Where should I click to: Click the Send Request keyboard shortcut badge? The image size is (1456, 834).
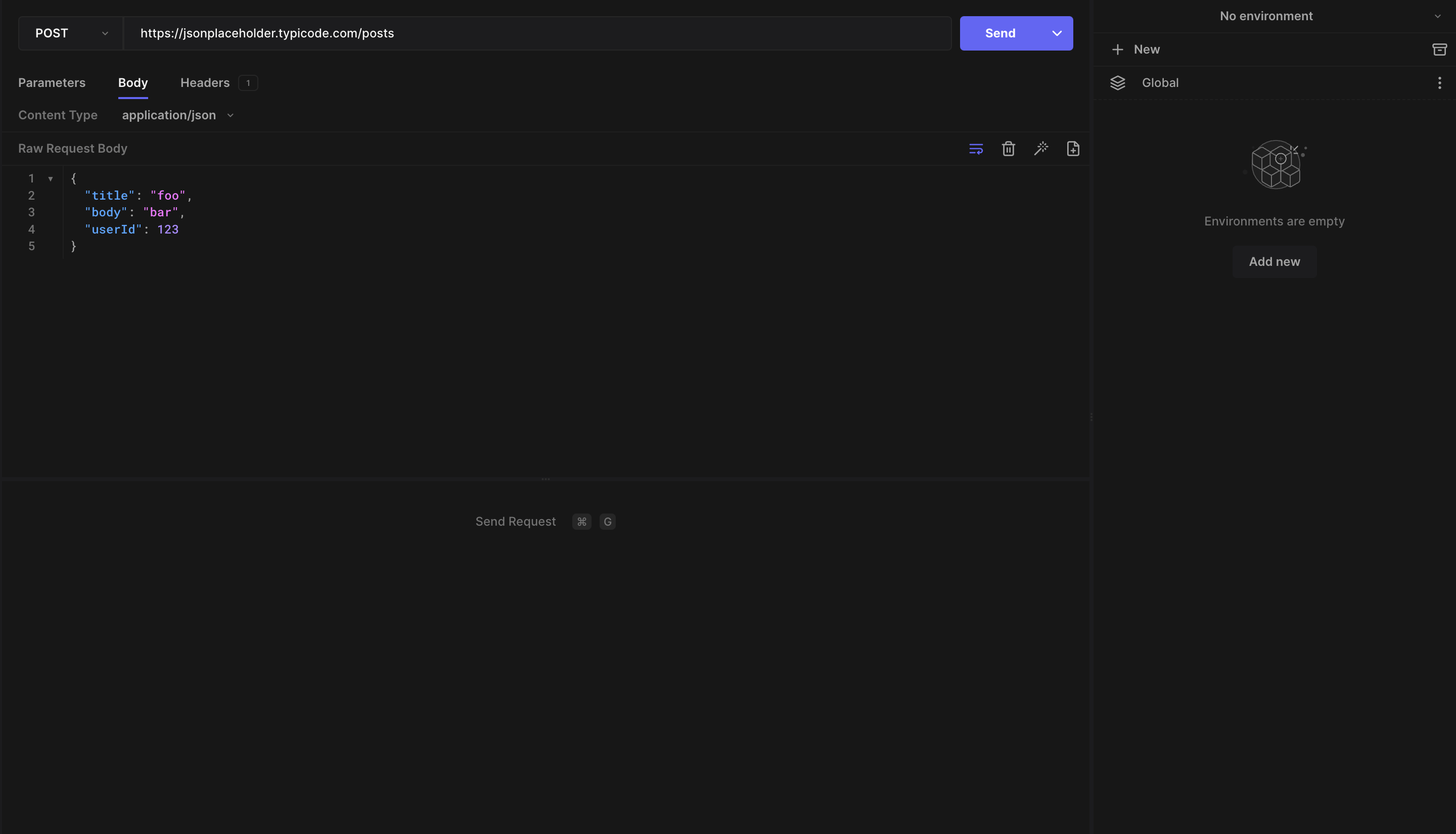pyautogui.click(x=581, y=521)
